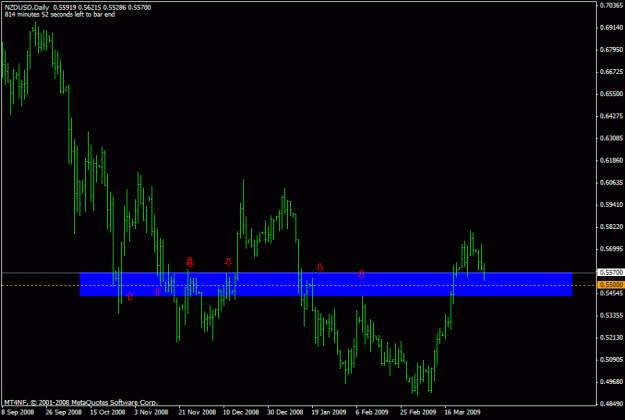Click the 0.69140 price axis label
This screenshot has height=420, width=625.
[611, 27]
